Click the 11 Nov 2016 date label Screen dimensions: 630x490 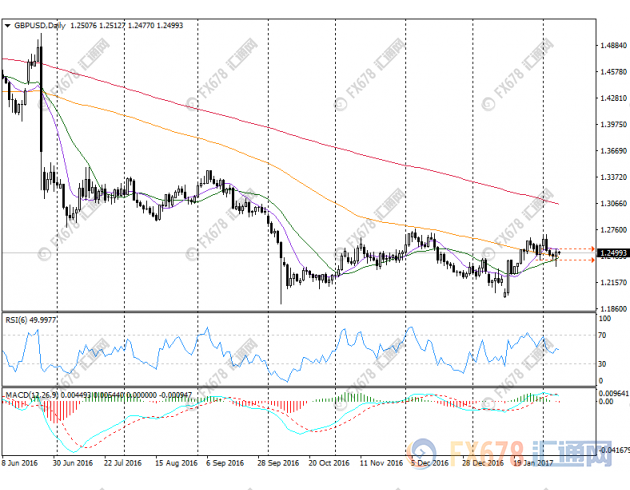(379, 464)
